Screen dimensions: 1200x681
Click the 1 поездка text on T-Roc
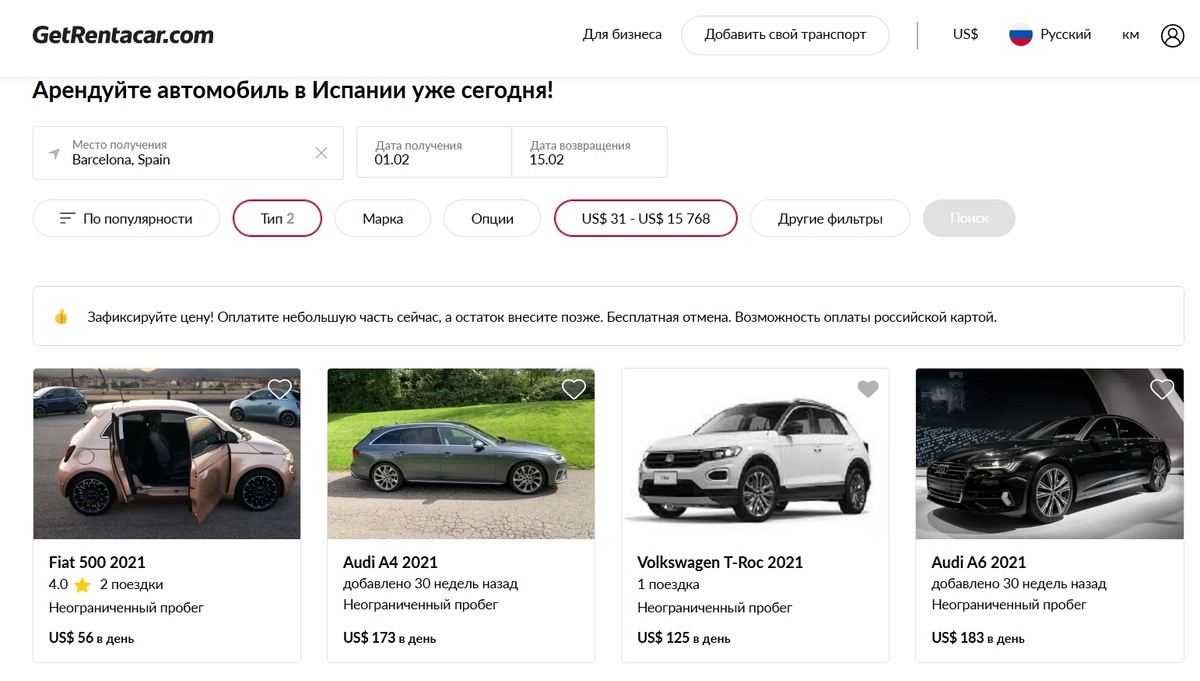tap(668, 585)
